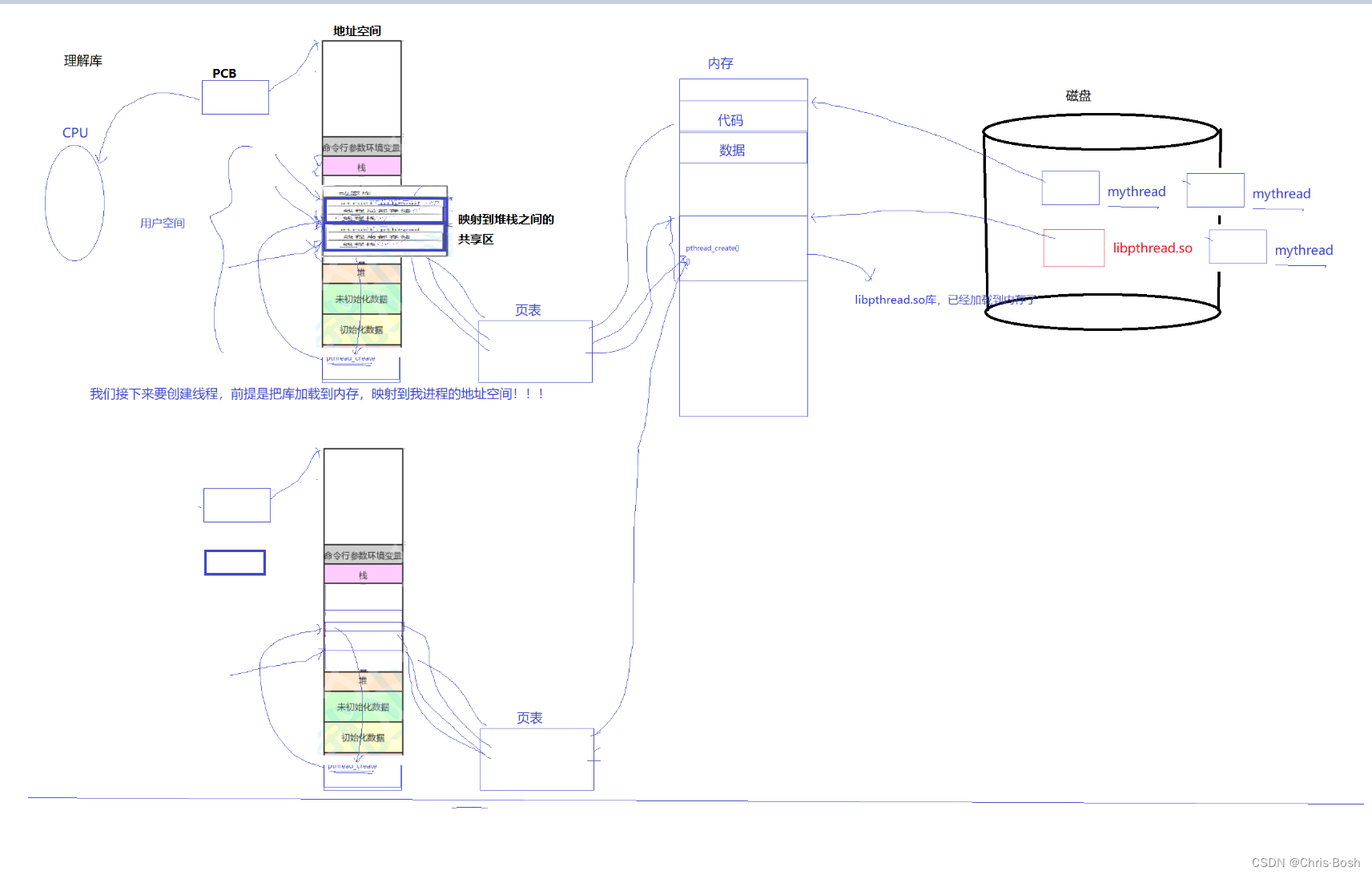Select the 数据 row in the memory box
The width and height of the screenshot is (1372, 875).
(x=743, y=148)
